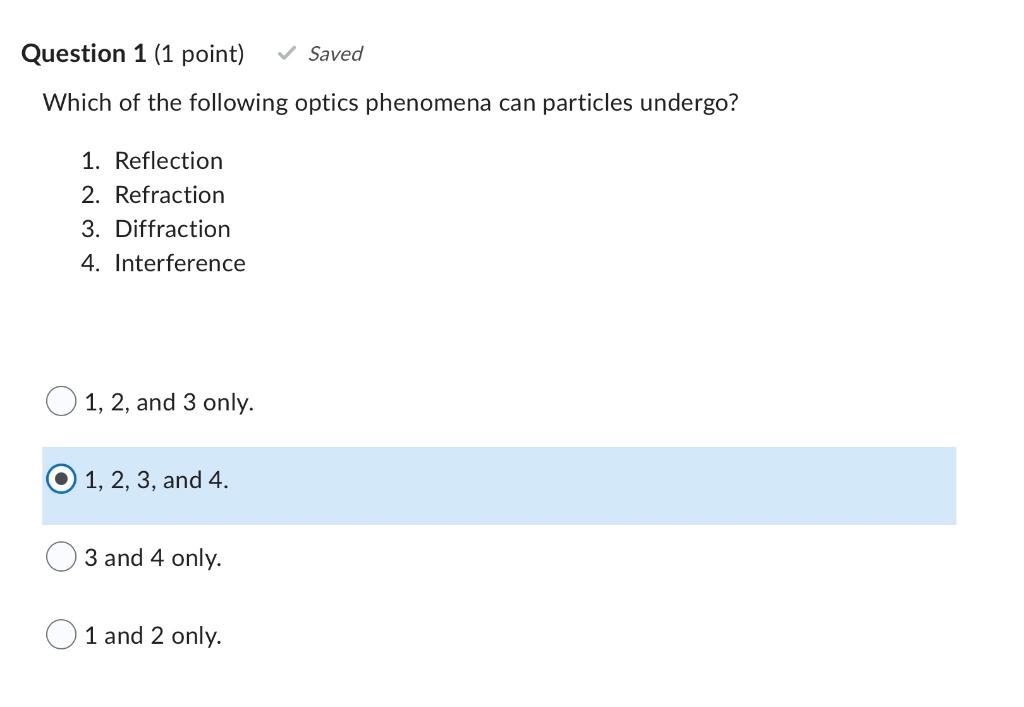1024x707 pixels.
Task: Click the "Question 1" bold heading
Action: coord(84,54)
